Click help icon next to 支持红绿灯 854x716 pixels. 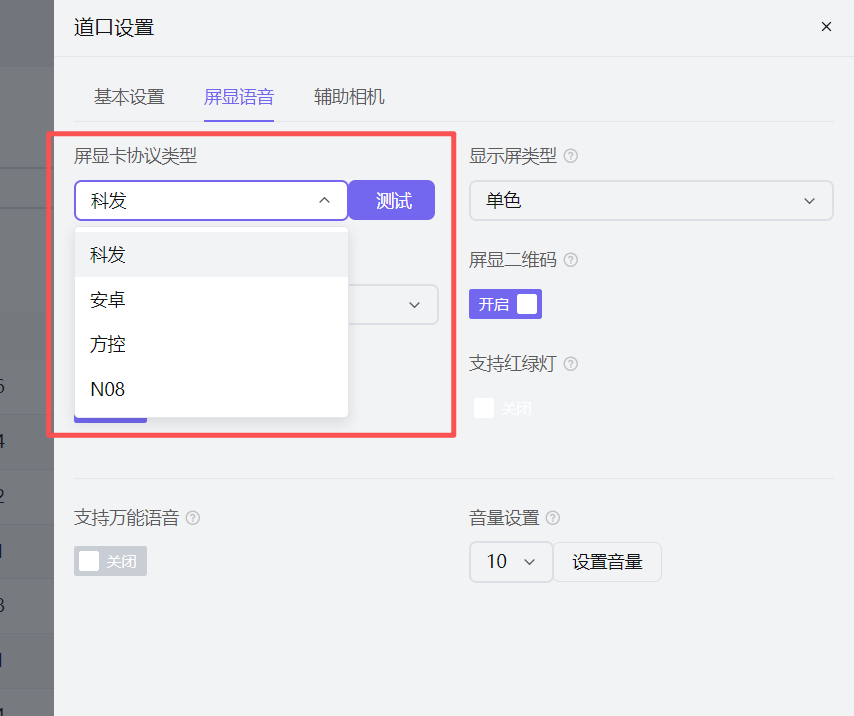[x=571, y=364]
